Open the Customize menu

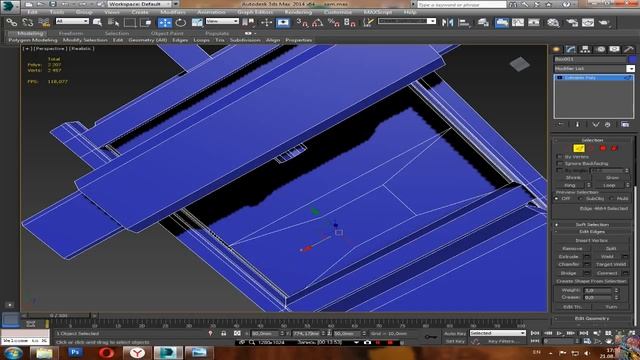click(338, 12)
